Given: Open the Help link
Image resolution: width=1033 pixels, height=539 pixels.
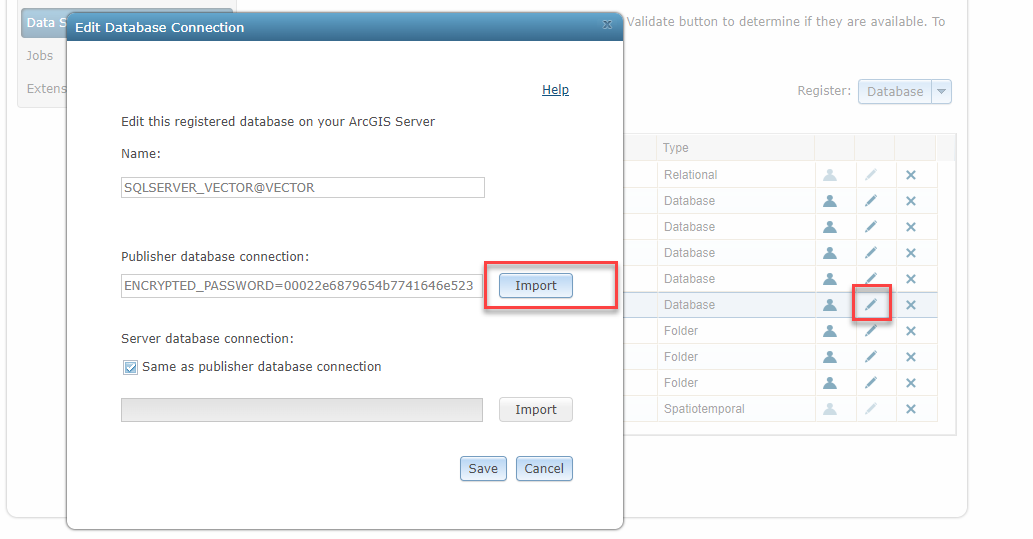Looking at the screenshot, I should [x=555, y=90].
